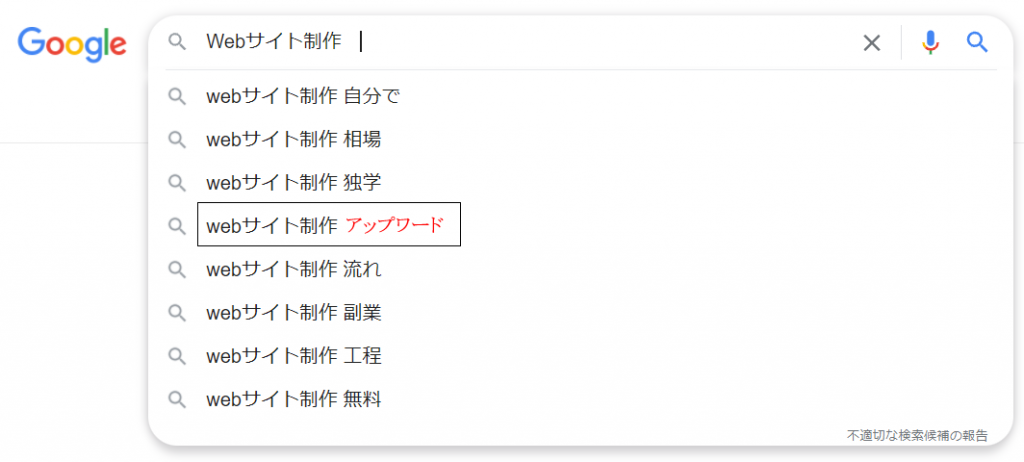Click the Google logo
The image size is (1024, 462).
[x=72, y=43]
